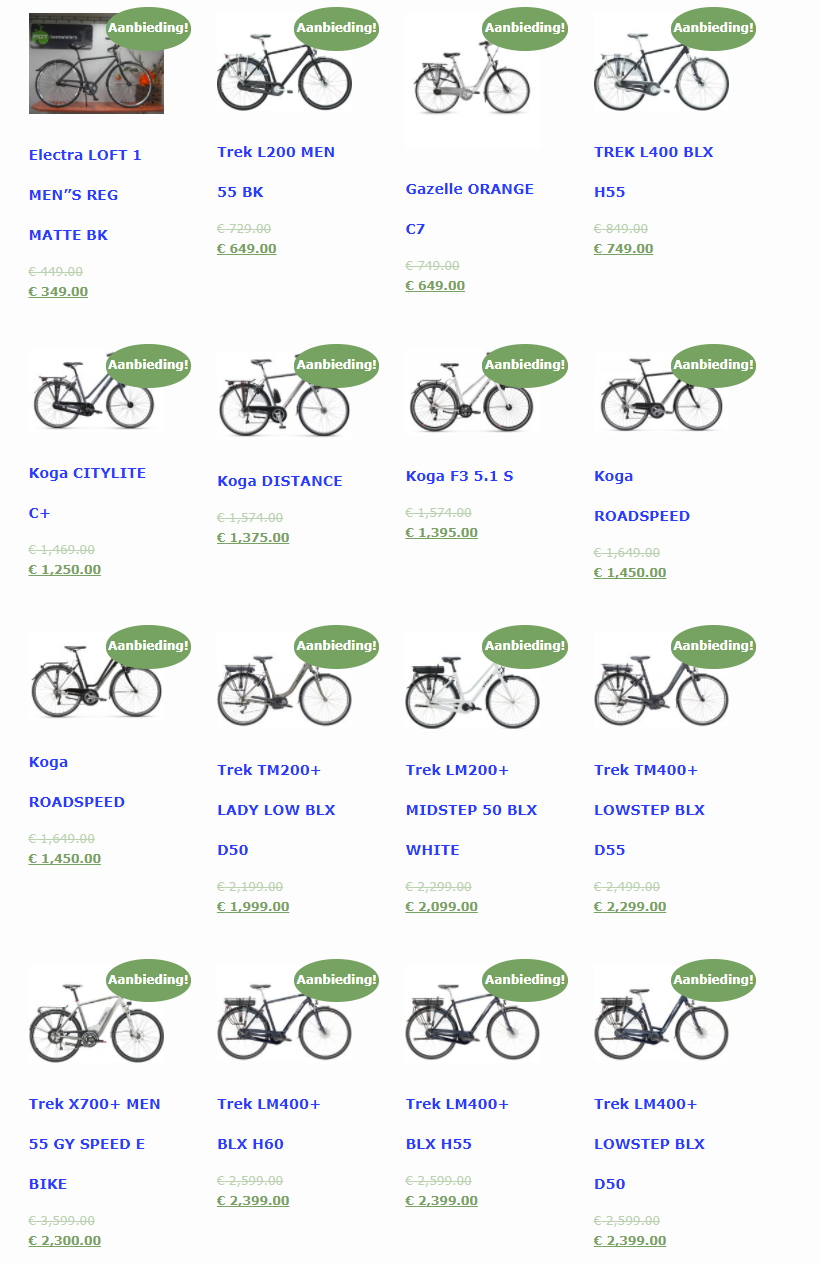Screen dimensions: 819x1264
Task: Click the Aanbieding! badge on Gazelle ORANGE C7
Action: [x=525, y=28]
